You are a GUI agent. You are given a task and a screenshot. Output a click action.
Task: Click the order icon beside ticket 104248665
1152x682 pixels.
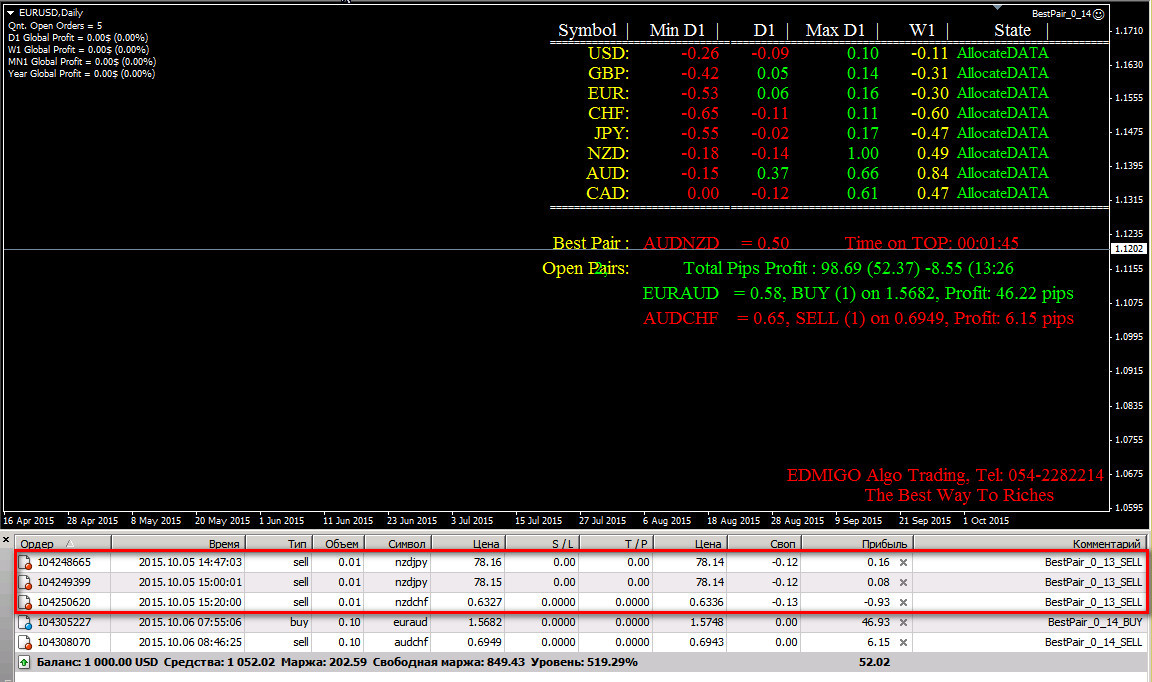(x=25, y=563)
